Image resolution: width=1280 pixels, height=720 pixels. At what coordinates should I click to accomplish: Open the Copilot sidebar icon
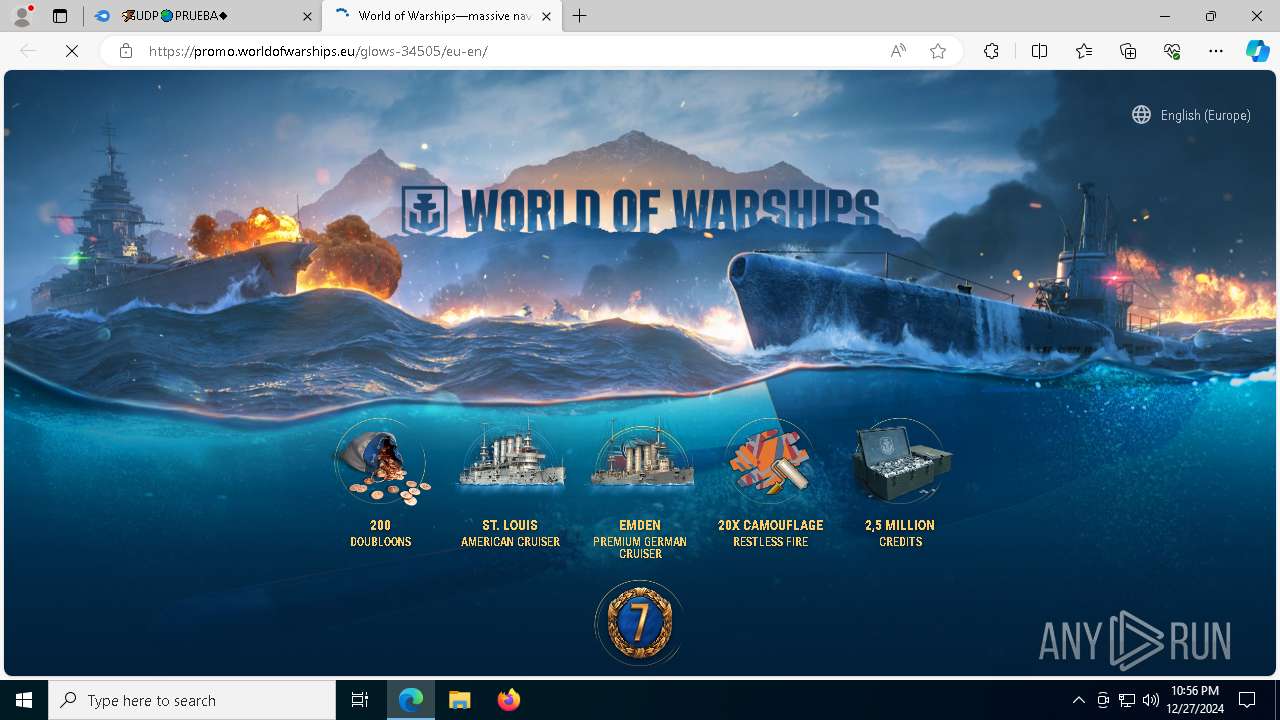click(x=1257, y=51)
